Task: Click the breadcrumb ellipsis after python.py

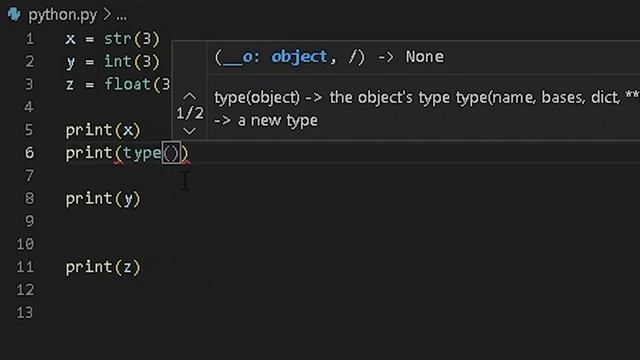Action: coord(121,16)
